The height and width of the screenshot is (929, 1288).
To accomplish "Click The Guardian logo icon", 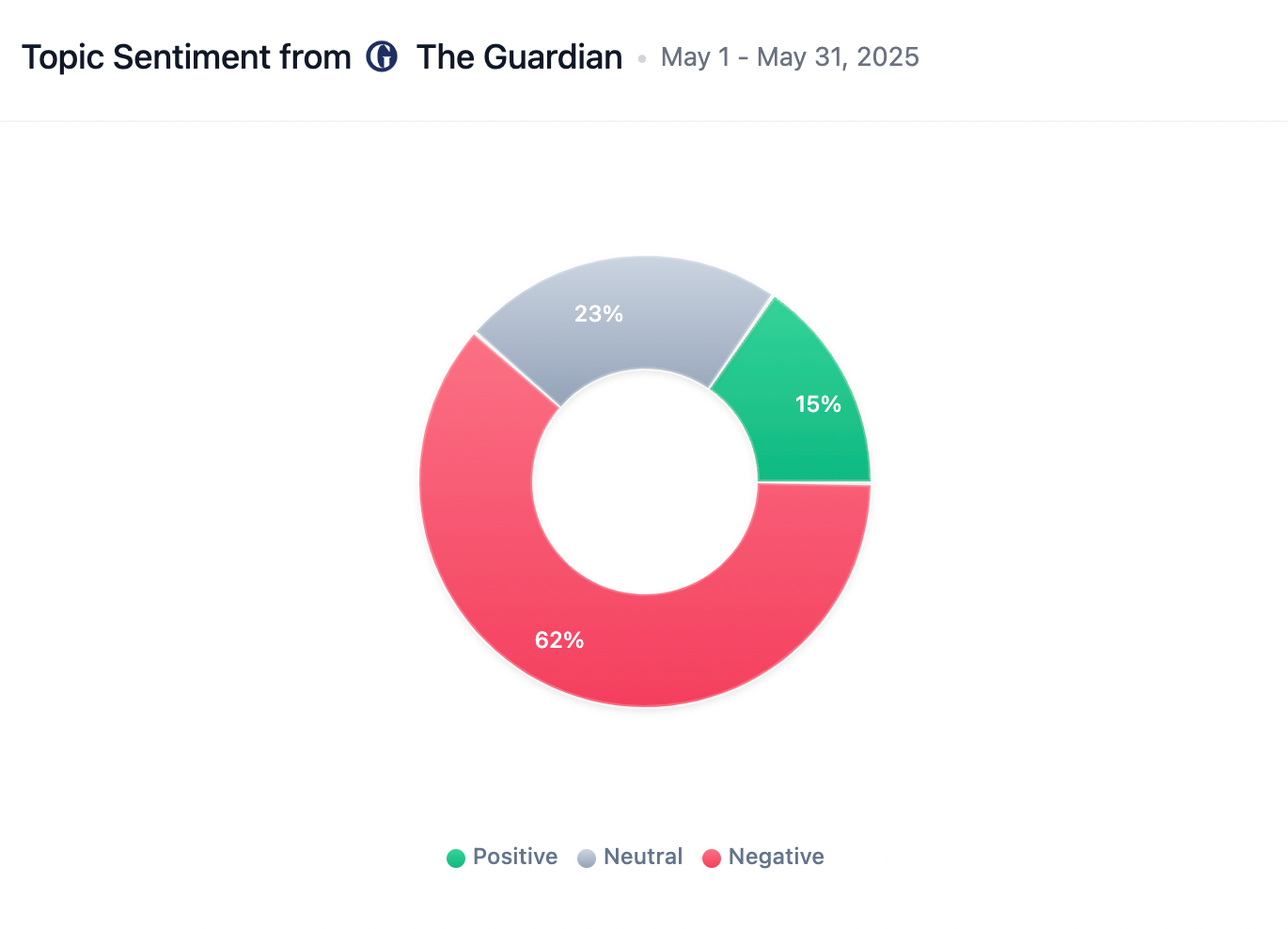I will (382, 56).
